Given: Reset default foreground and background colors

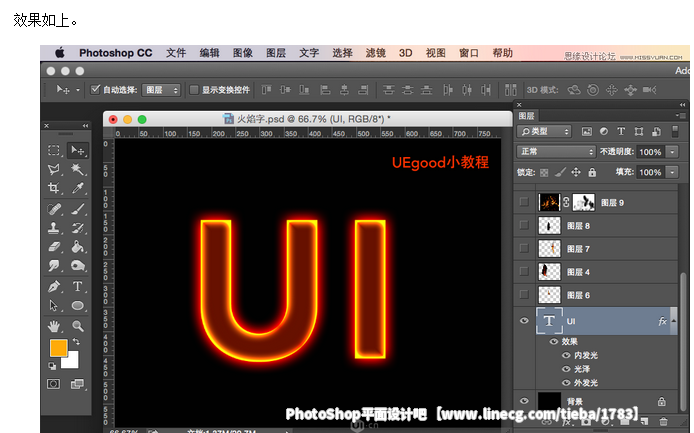Looking at the screenshot, I should click(52, 366).
